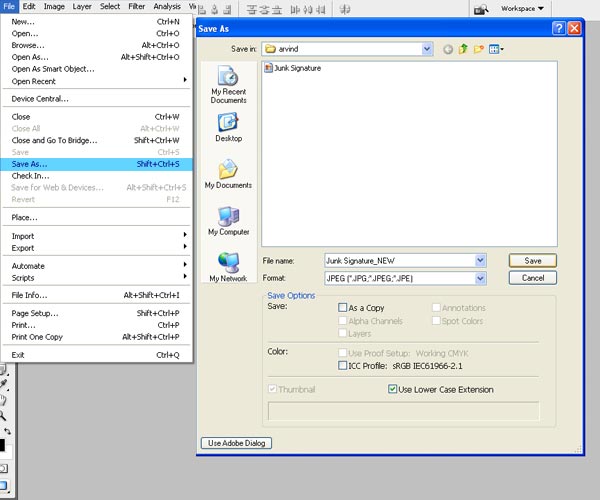
Task: Click Distribute horizontal centers icon
Action: click(308, 10)
